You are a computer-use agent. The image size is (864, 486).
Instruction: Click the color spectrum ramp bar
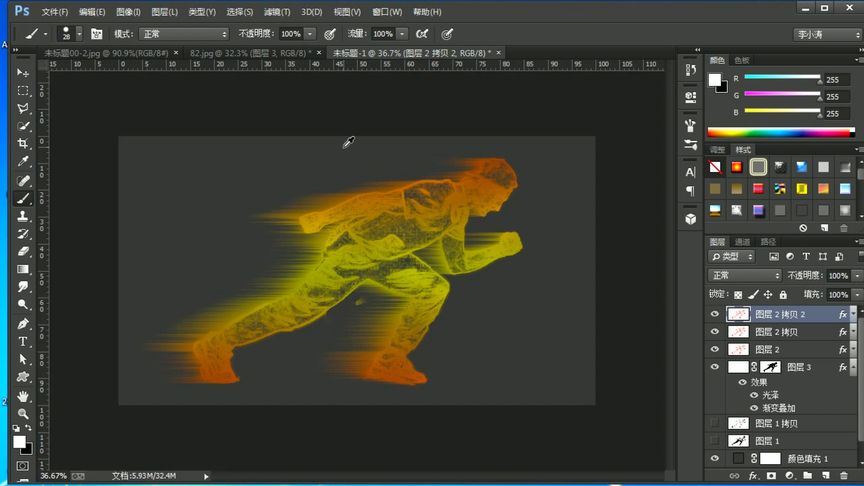click(x=780, y=132)
